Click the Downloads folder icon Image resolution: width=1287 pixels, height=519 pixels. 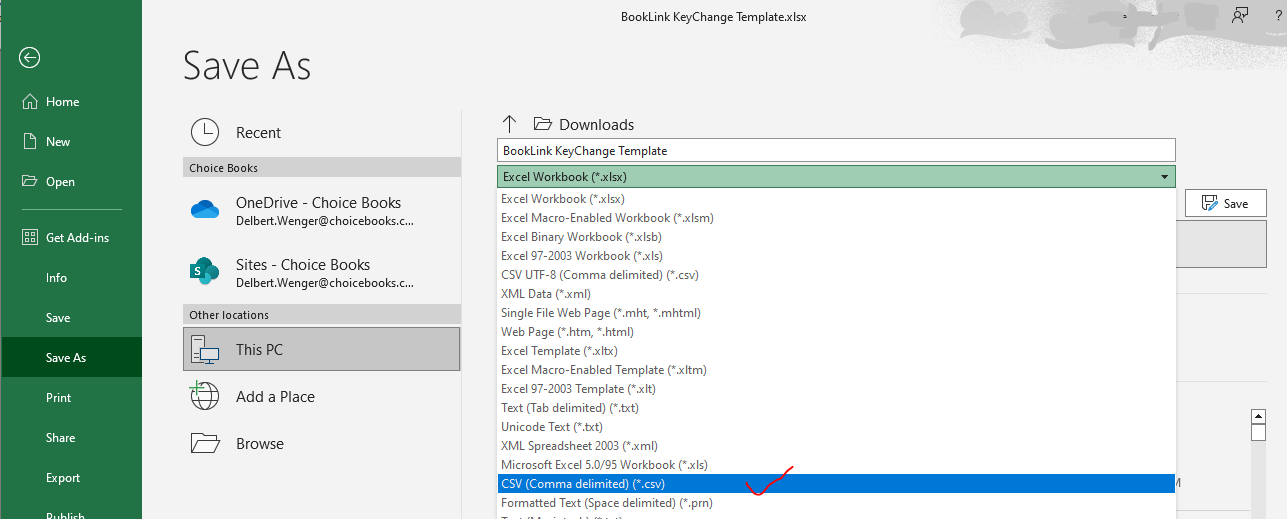[543, 124]
